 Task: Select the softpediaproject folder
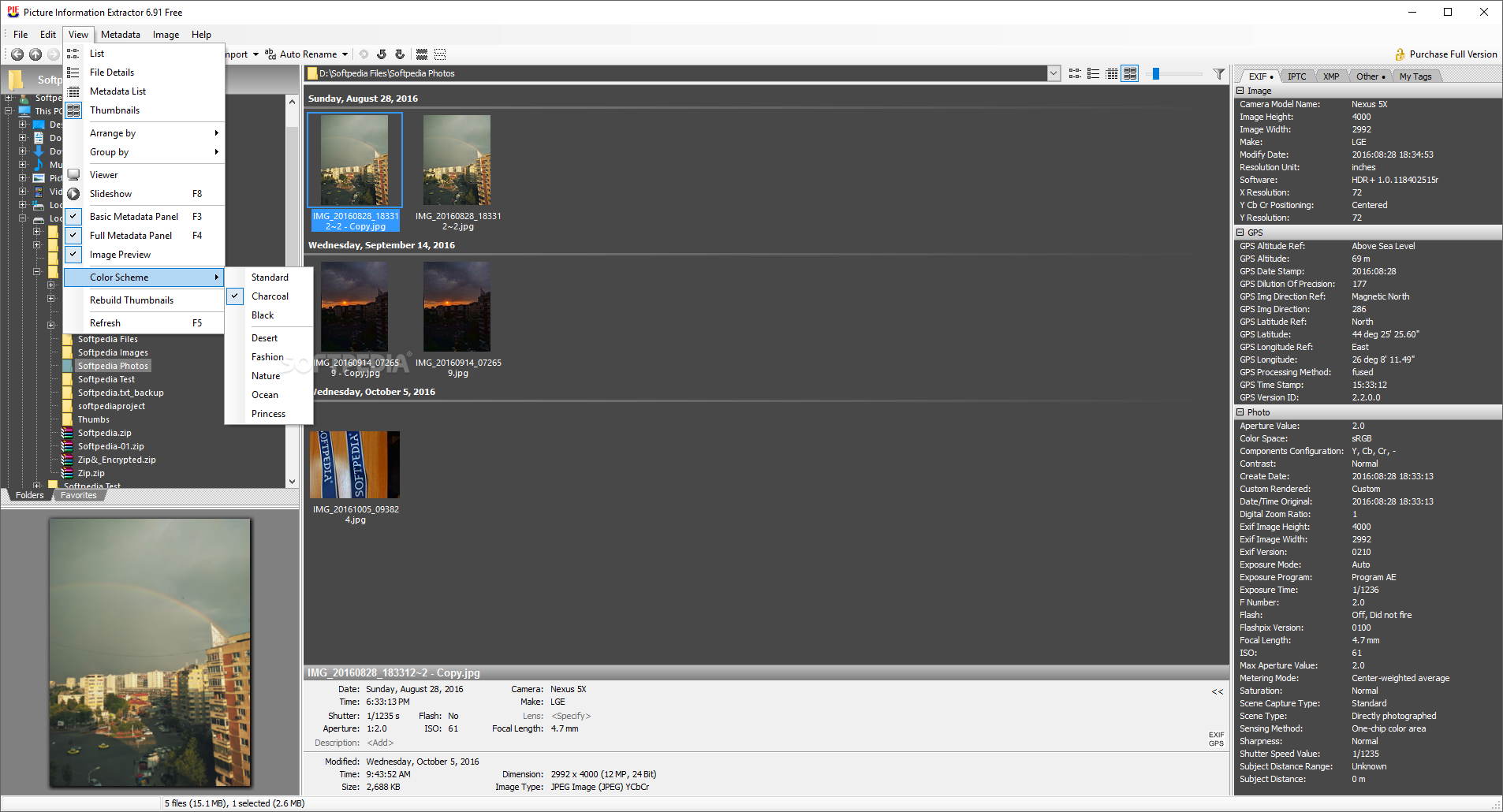[x=111, y=406]
